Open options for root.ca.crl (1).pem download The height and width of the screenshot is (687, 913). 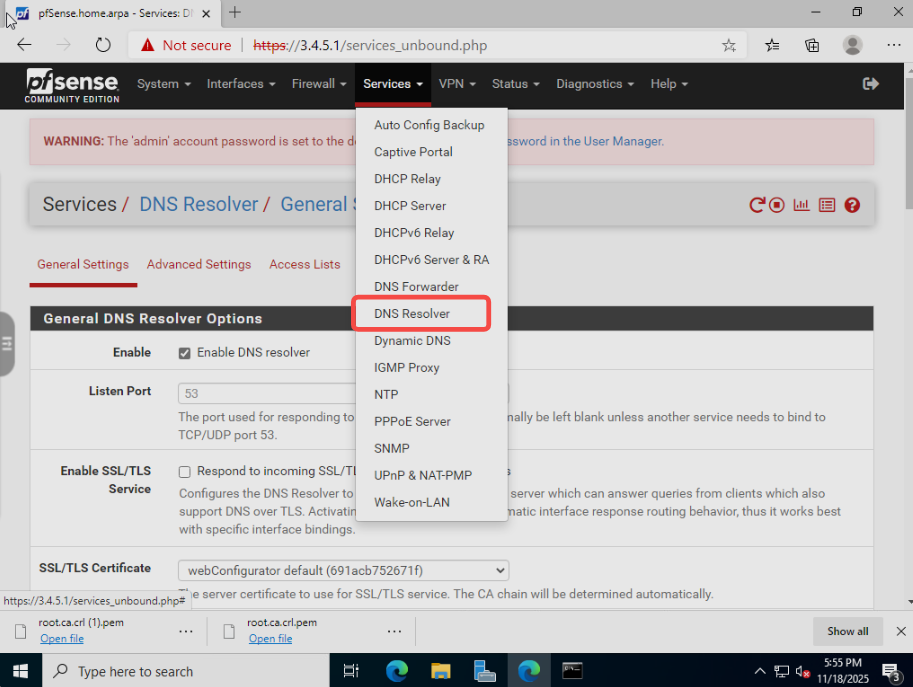tap(186, 631)
